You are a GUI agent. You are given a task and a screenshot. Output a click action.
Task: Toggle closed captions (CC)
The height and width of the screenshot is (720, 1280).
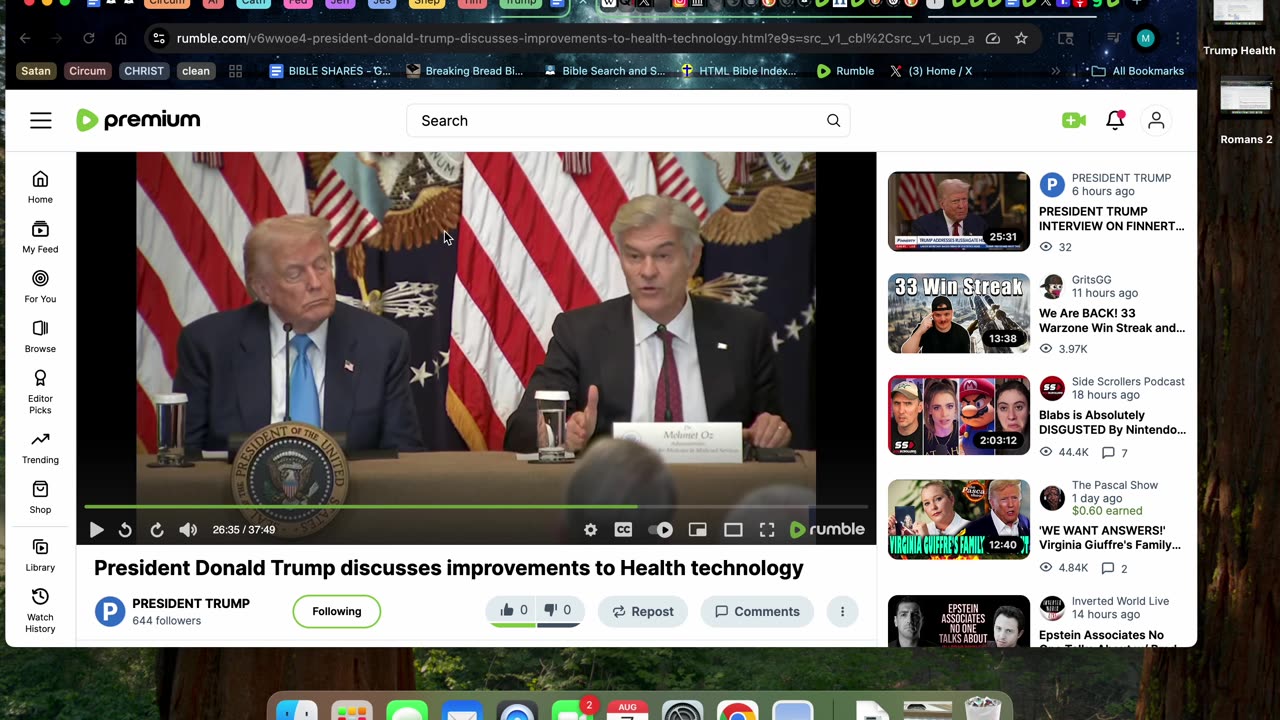pos(623,530)
